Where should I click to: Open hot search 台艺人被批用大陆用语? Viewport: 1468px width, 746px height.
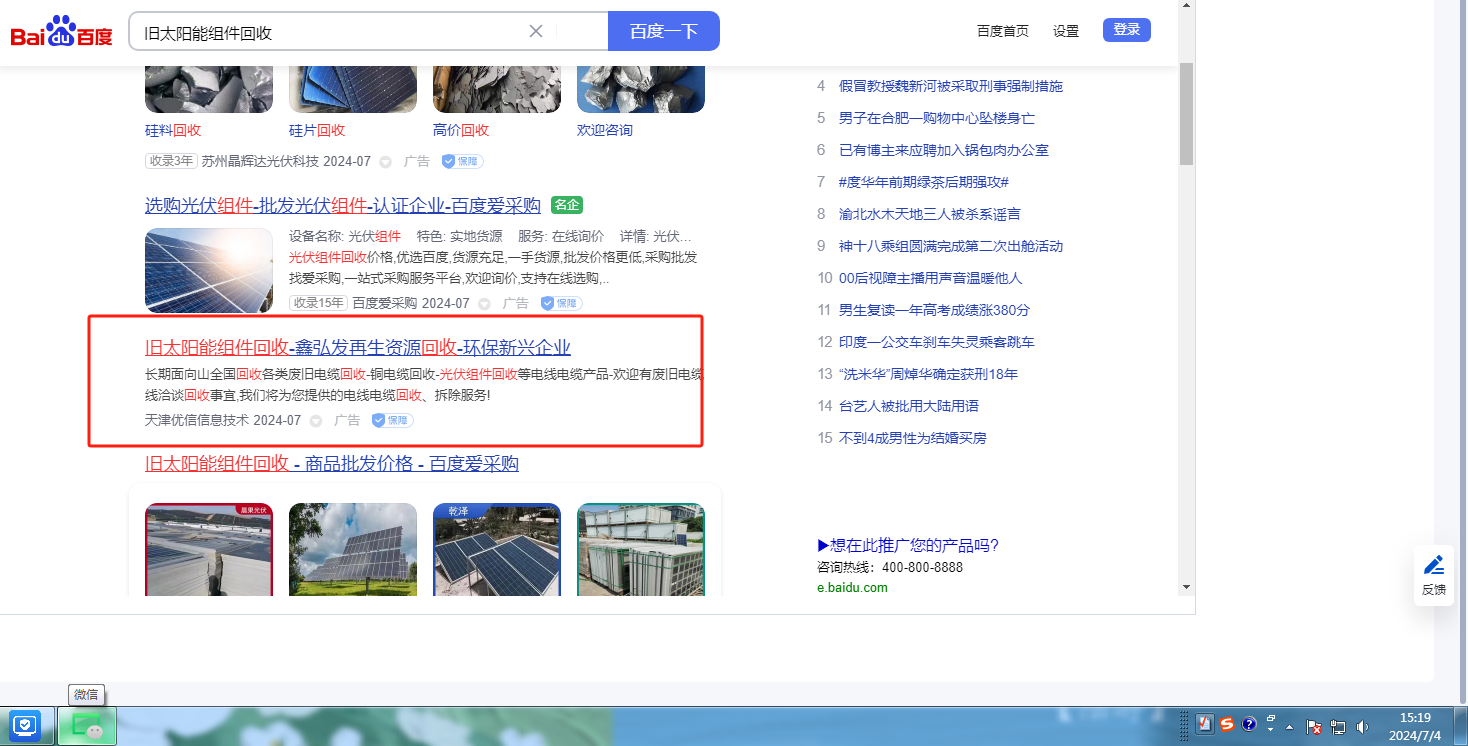tap(909, 406)
